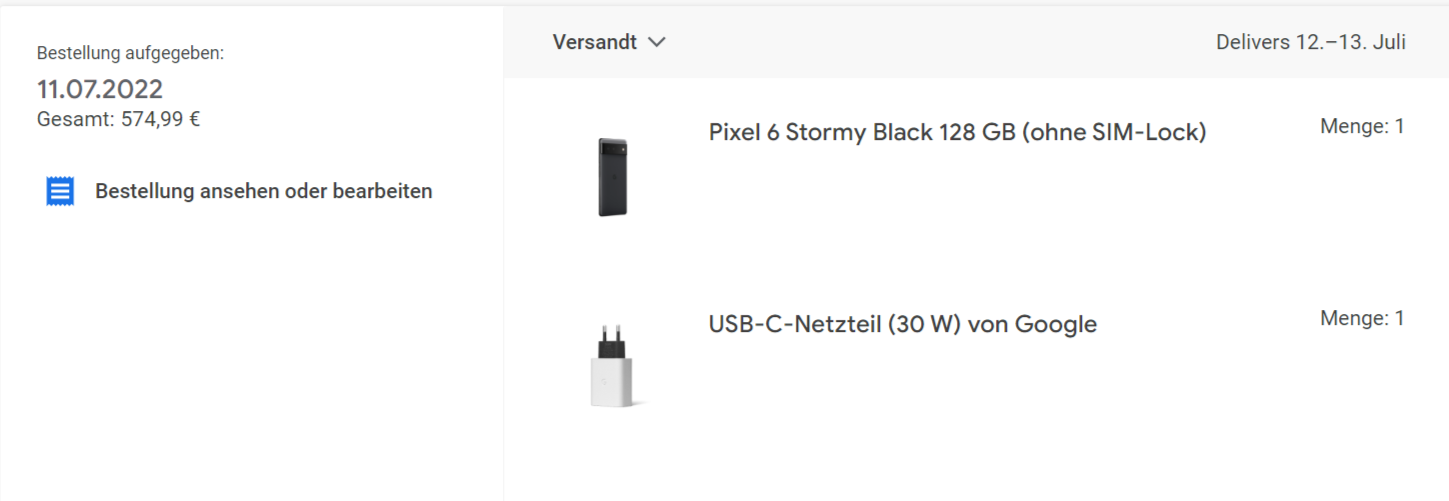Viewport: 1449px width, 501px height.
Task: Click the grey shipment header bar
Action: point(976,42)
